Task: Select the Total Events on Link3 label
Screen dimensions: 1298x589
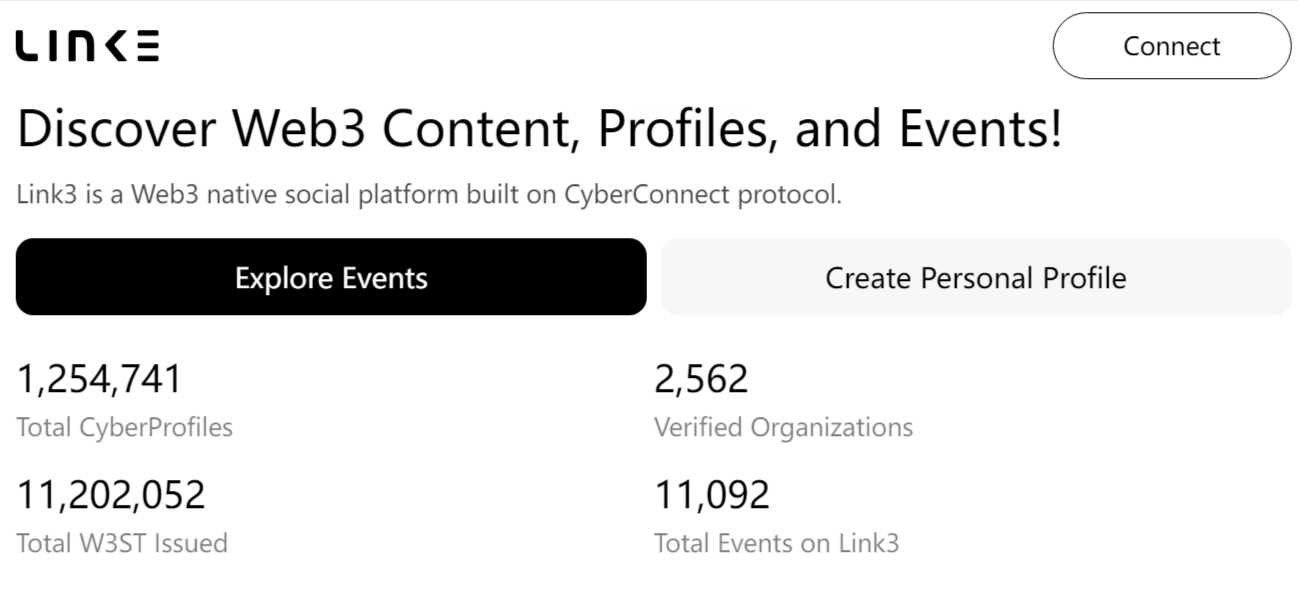Action: click(777, 544)
